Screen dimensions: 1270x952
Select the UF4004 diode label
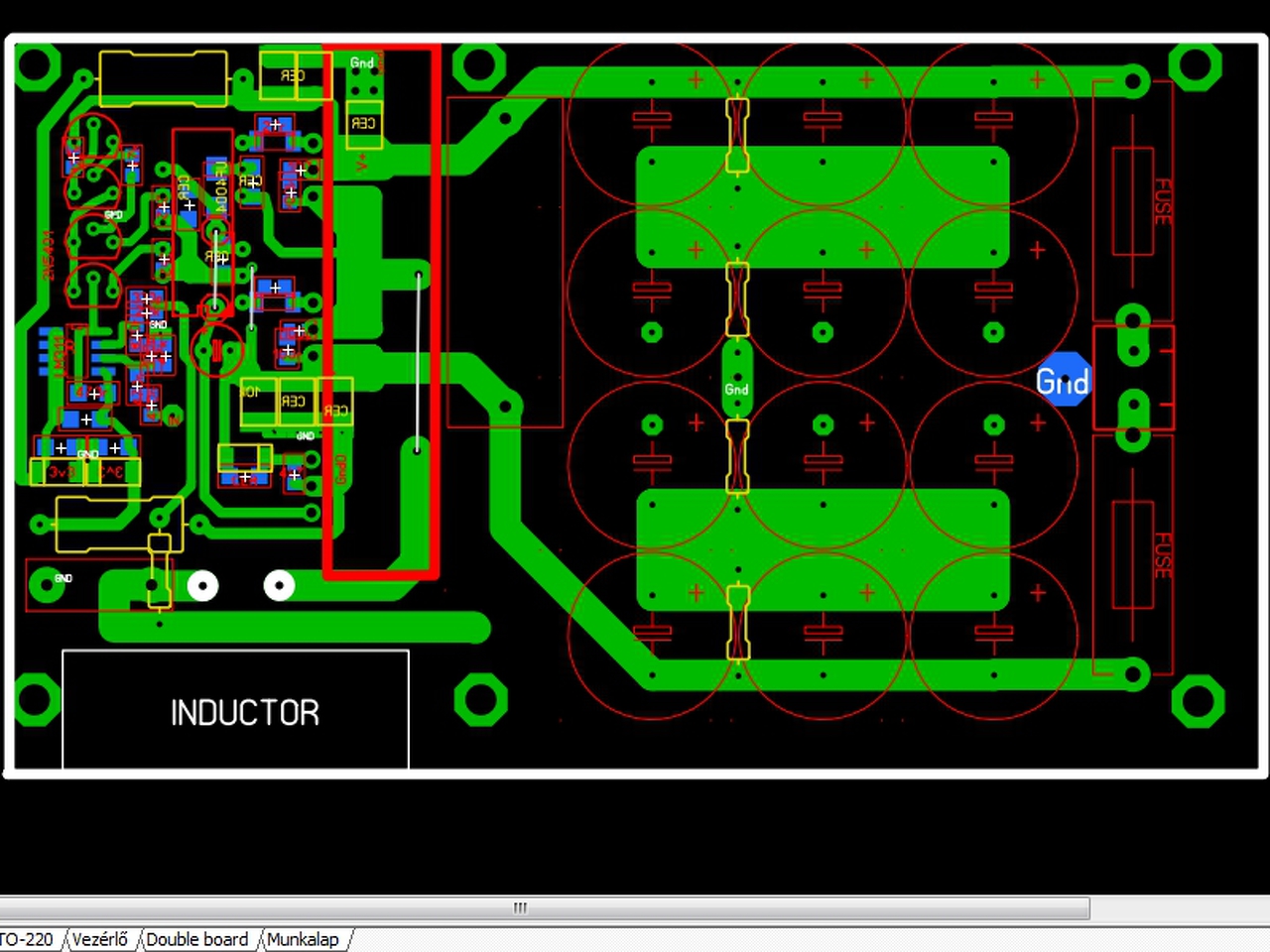pyautogui.click(x=220, y=187)
